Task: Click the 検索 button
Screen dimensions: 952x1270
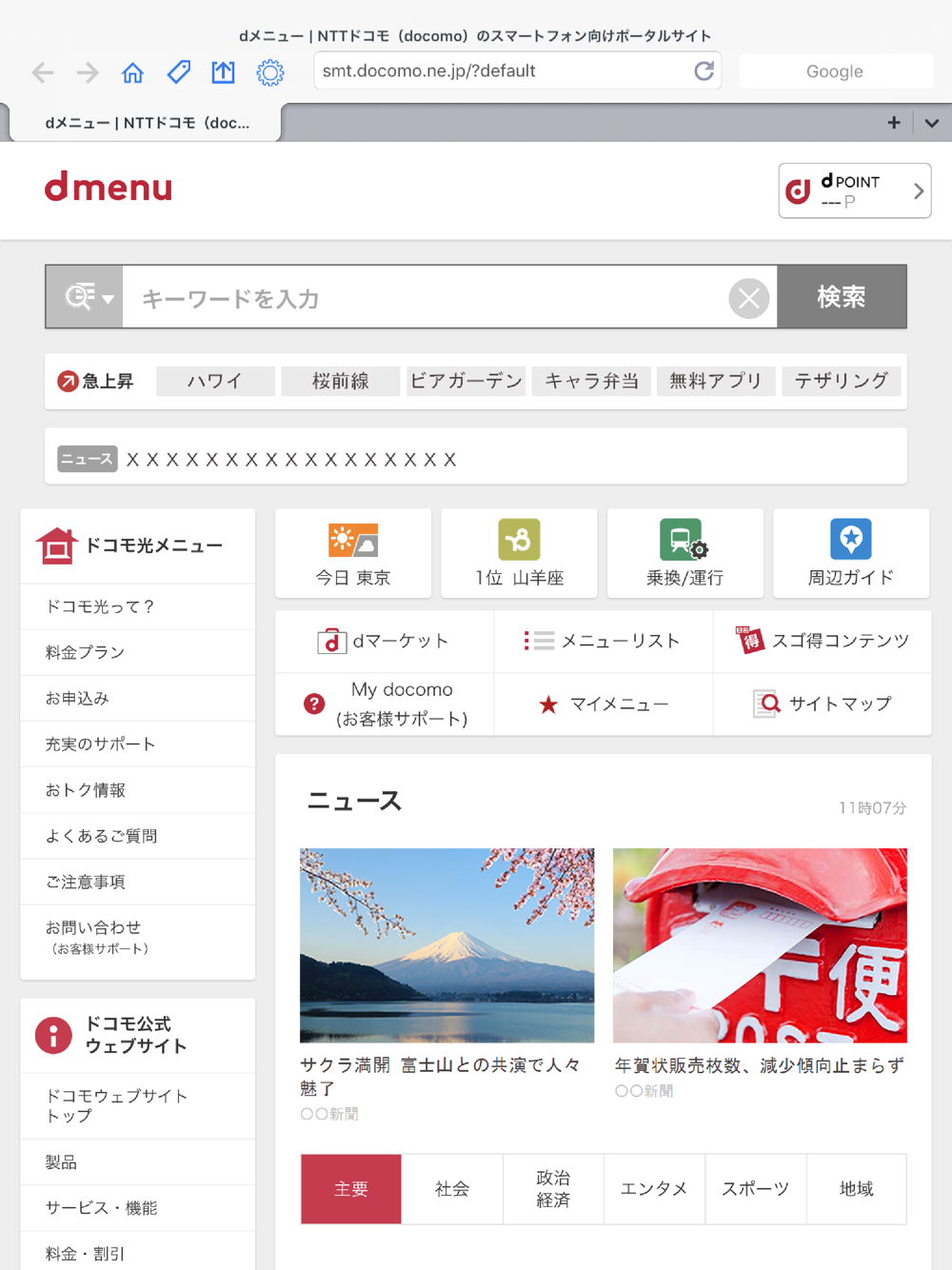Action: click(x=842, y=297)
